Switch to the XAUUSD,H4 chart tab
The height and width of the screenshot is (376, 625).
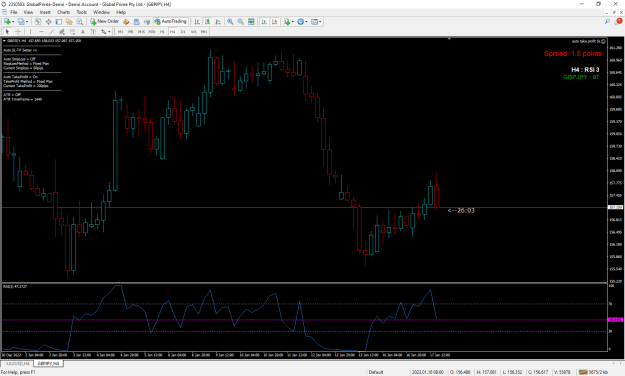point(17,364)
